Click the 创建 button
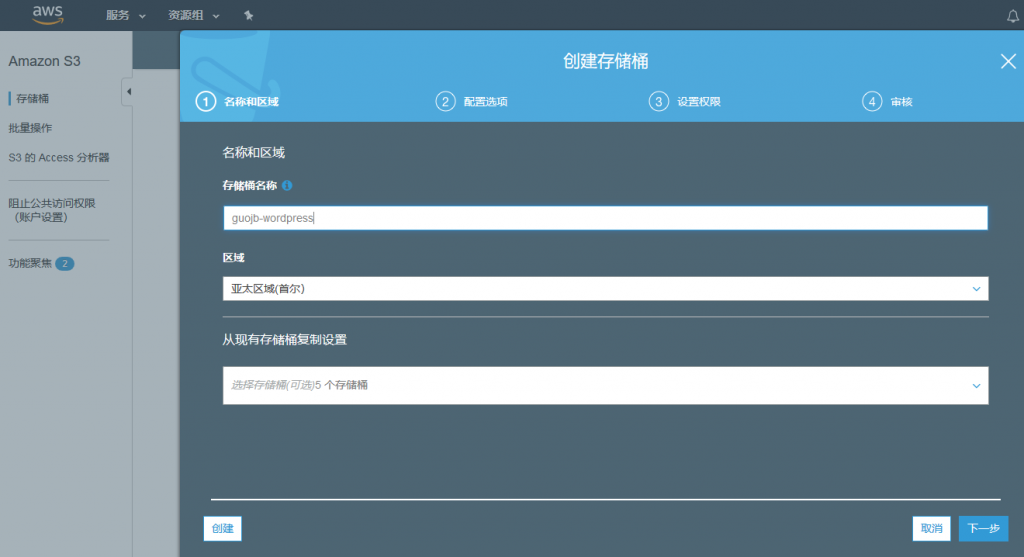1024x557 pixels. tap(223, 528)
